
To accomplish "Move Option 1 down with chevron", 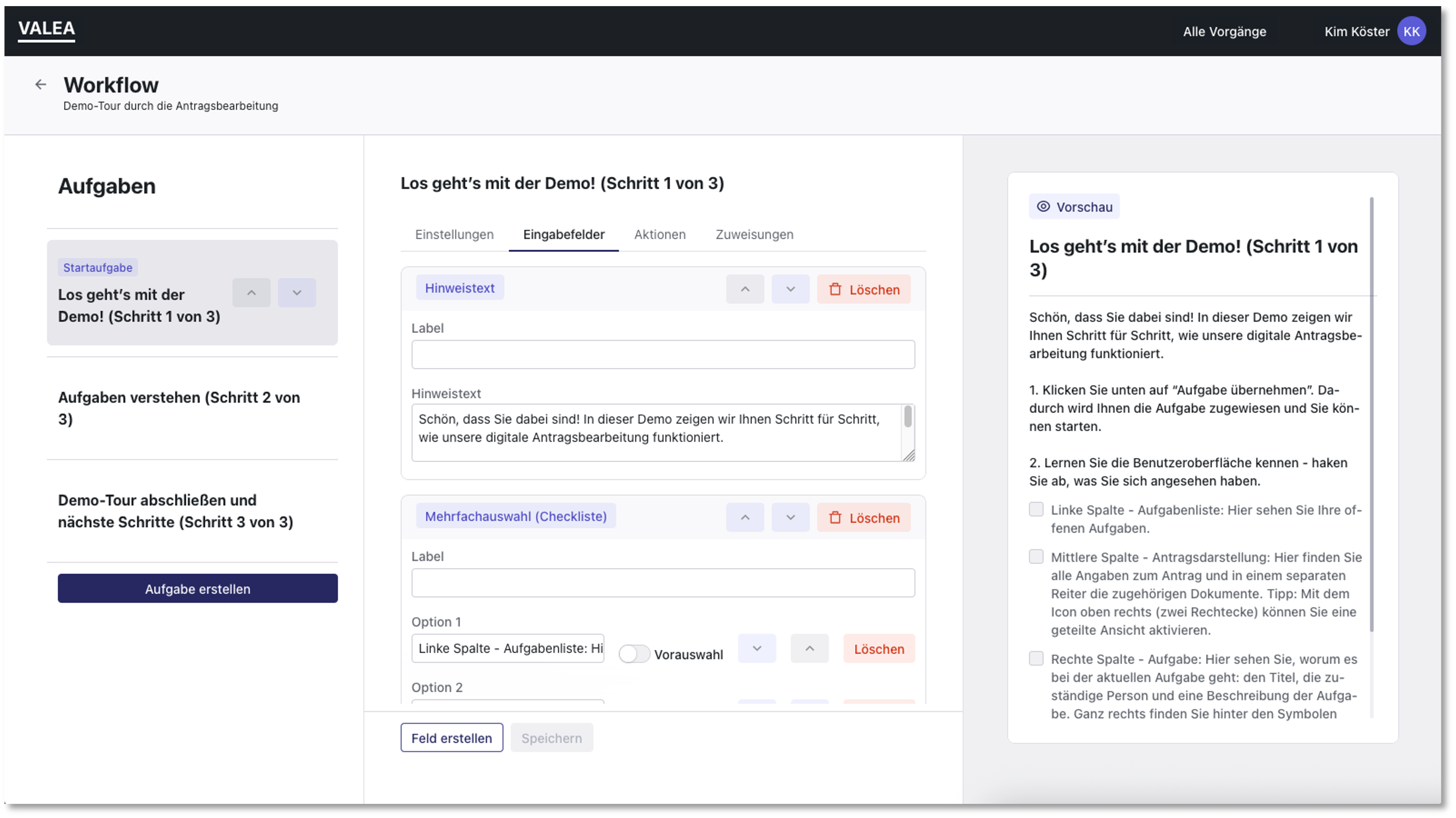I will [x=757, y=648].
